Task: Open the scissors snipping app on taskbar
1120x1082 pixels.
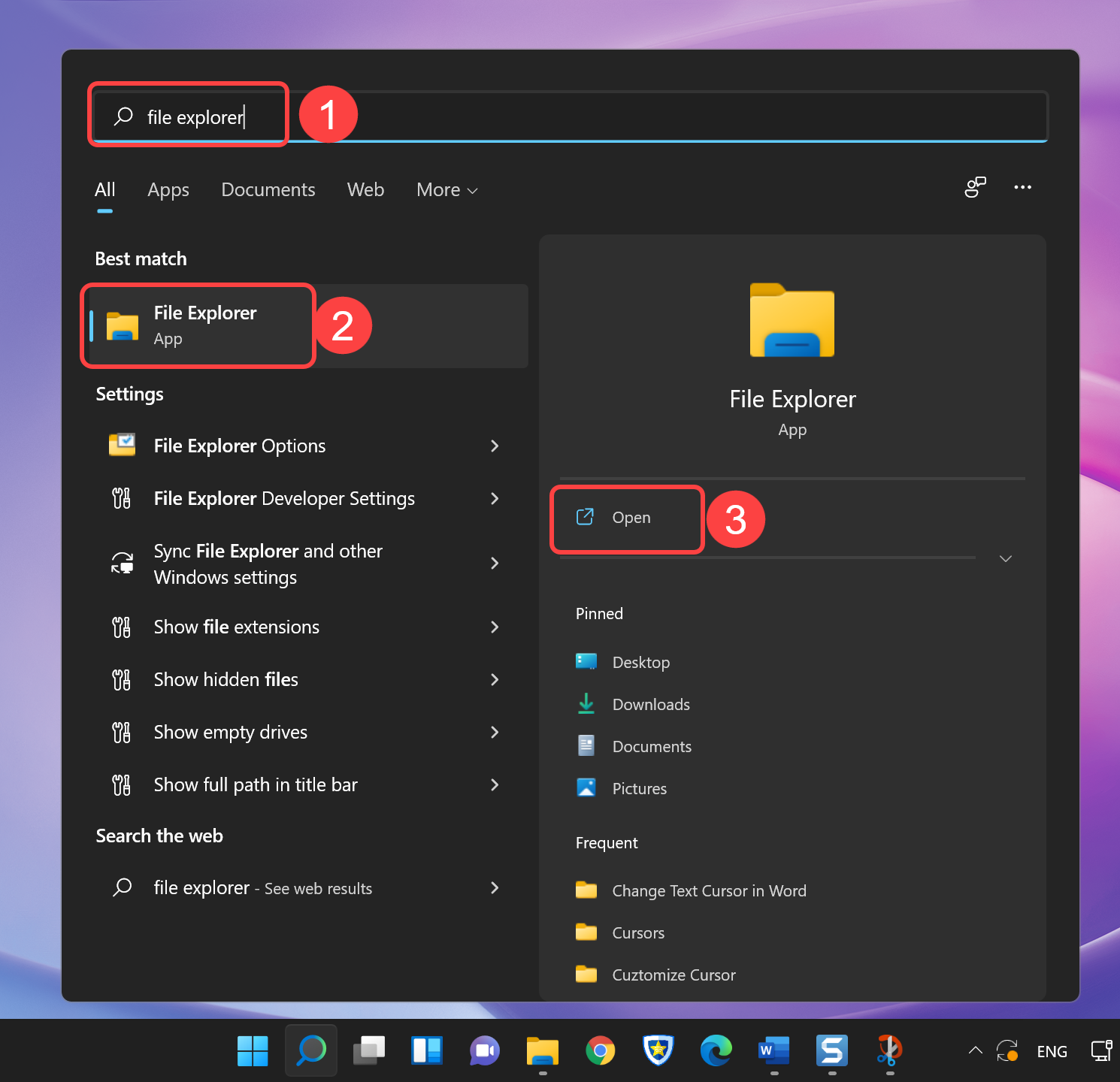Action: point(890,1050)
